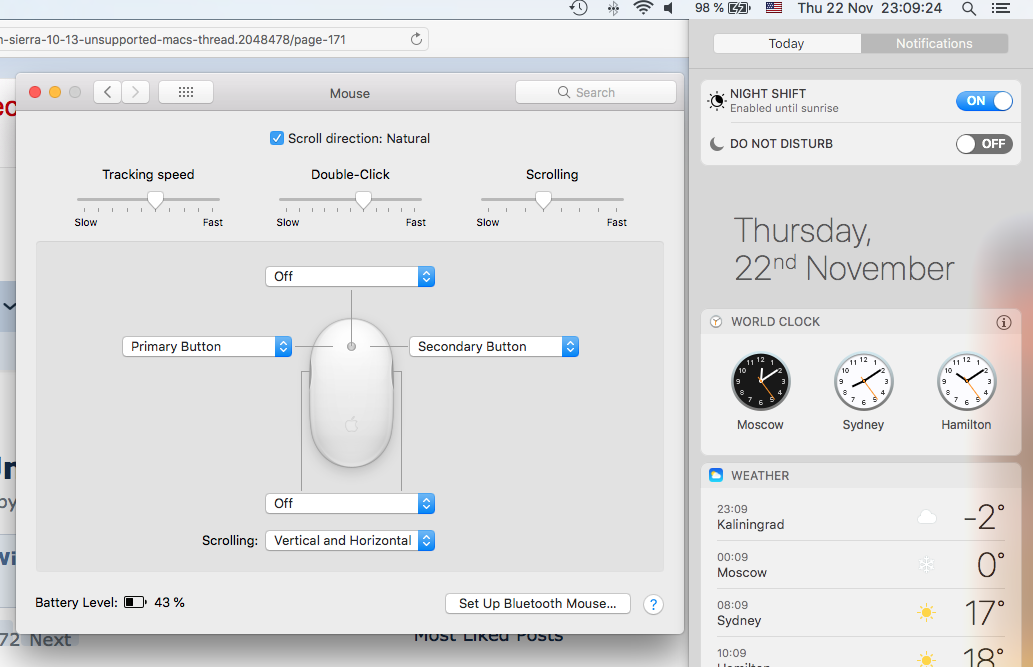Click the Weather widget icon
Image resolution: width=1033 pixels, height=667 pixels.
point(715,475)
